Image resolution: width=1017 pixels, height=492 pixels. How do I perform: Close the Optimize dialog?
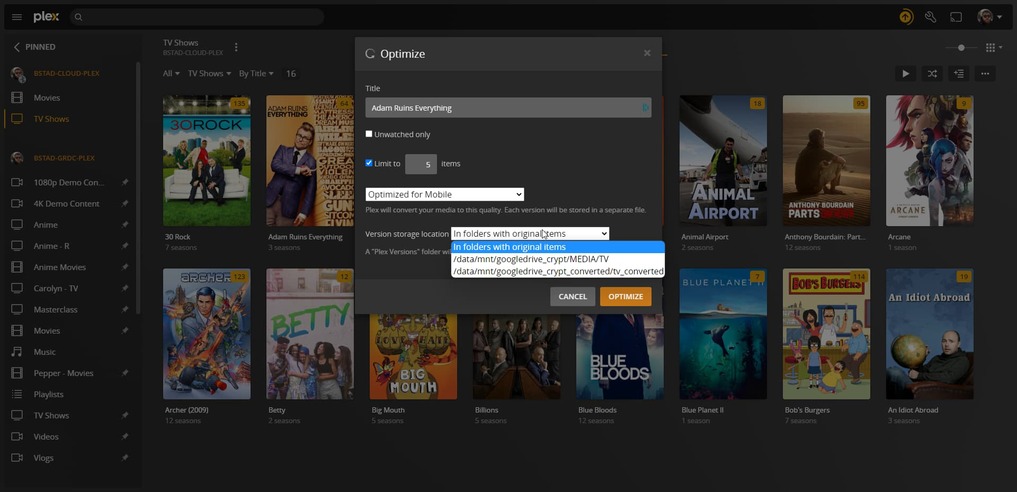tap(647, 53)
